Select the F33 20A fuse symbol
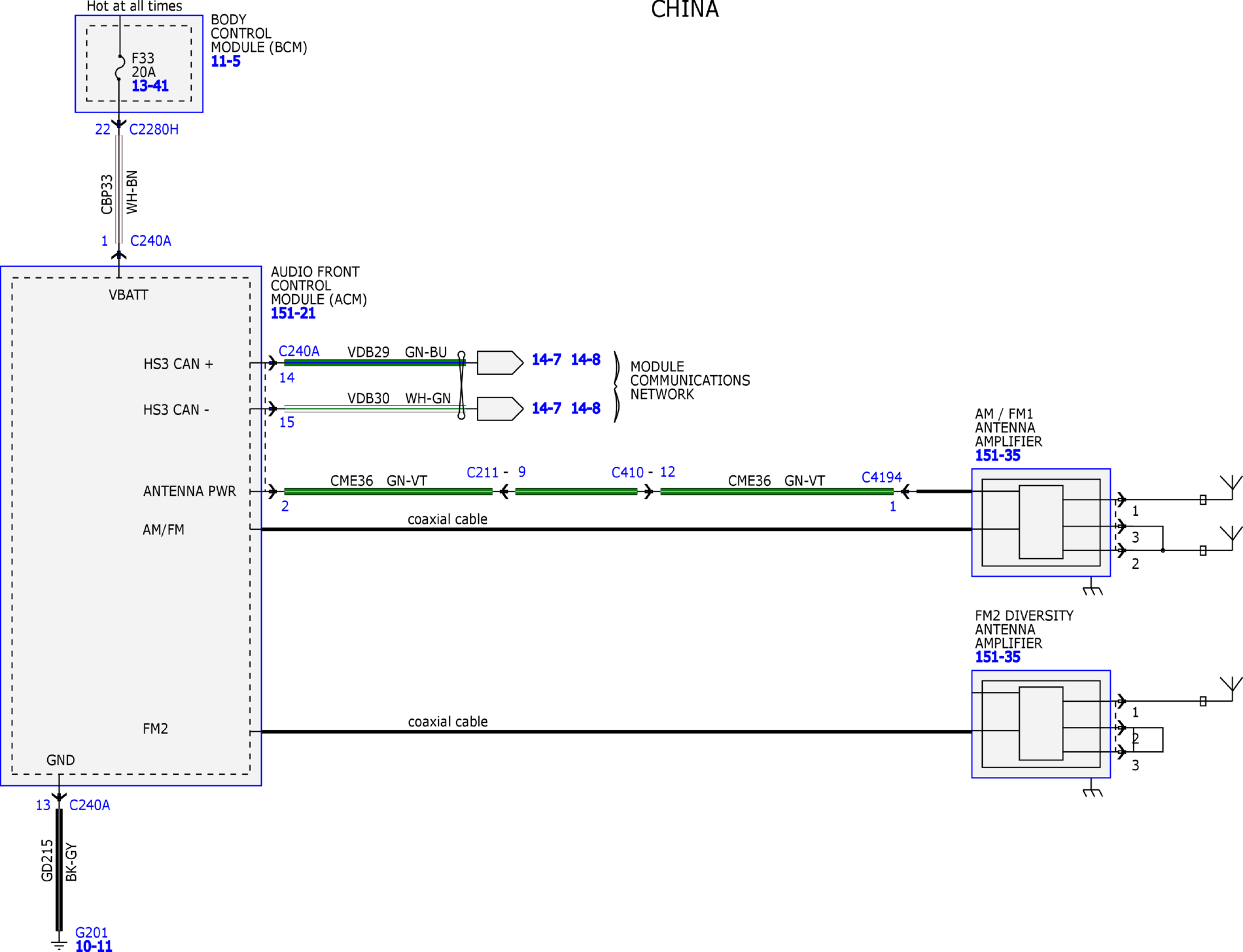The image size is (1243, 952). (x=120, y=68)
